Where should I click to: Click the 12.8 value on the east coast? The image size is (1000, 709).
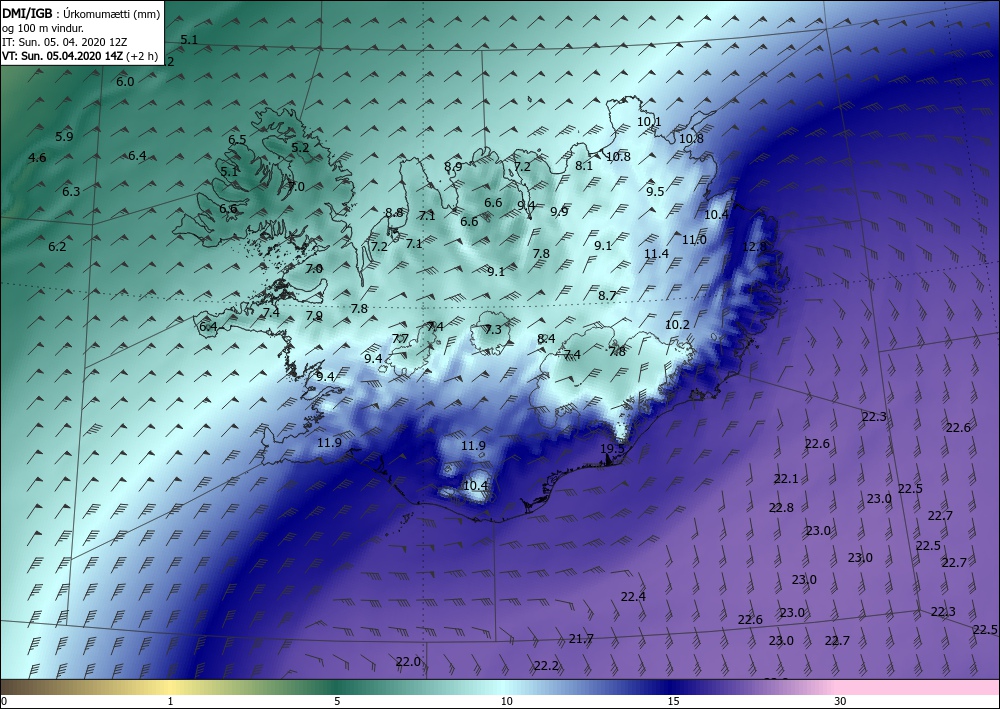point(754,246)
